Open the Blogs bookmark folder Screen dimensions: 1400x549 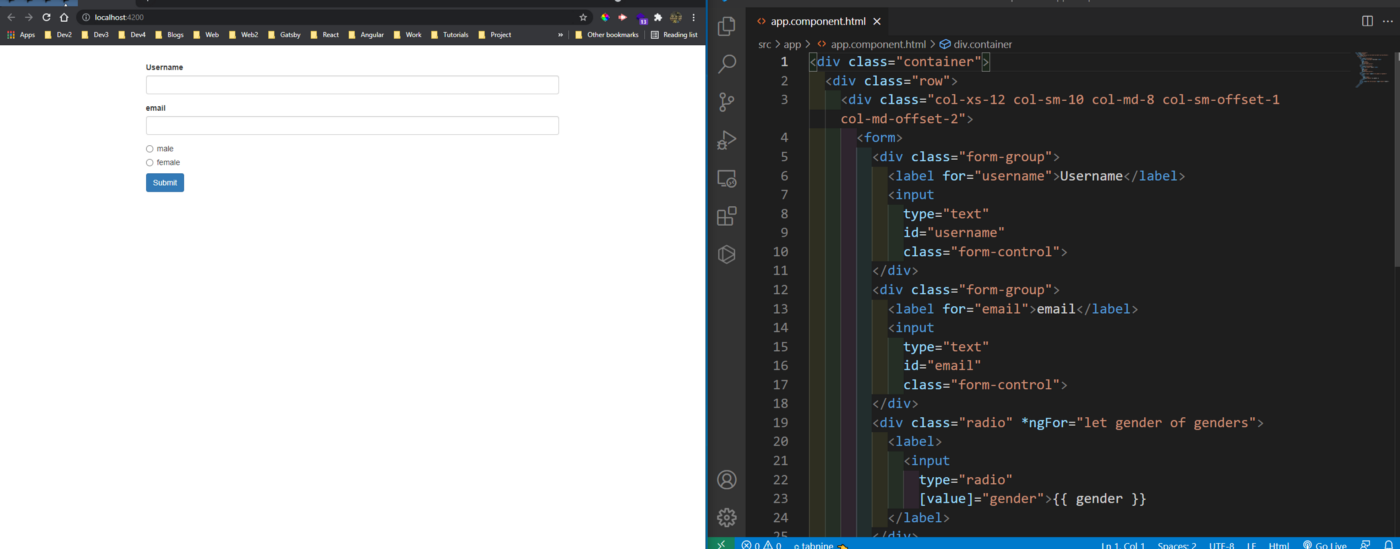tap(170, 35)
